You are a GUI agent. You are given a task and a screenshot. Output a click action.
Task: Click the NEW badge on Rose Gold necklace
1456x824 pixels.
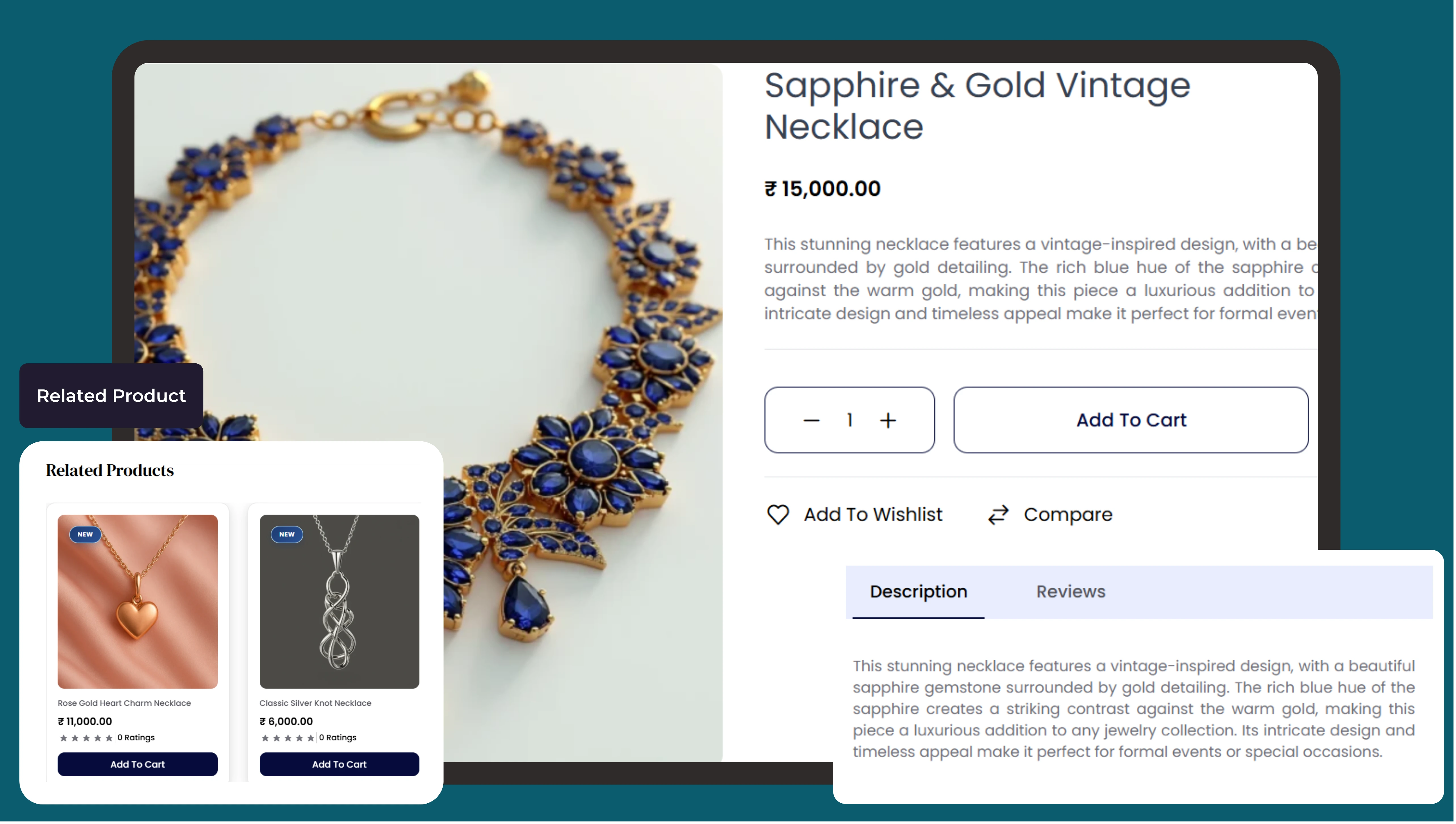pyautogui.click(x=85, y=535)
